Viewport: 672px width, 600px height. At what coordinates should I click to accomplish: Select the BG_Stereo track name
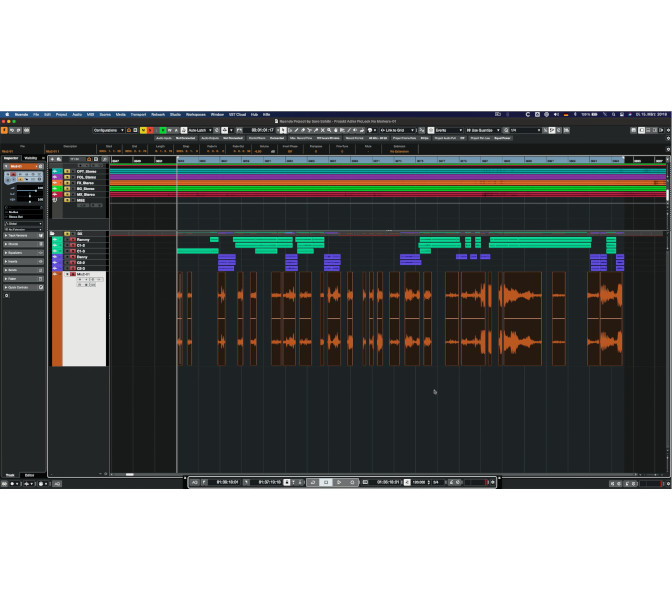click(x=86, y=189)
